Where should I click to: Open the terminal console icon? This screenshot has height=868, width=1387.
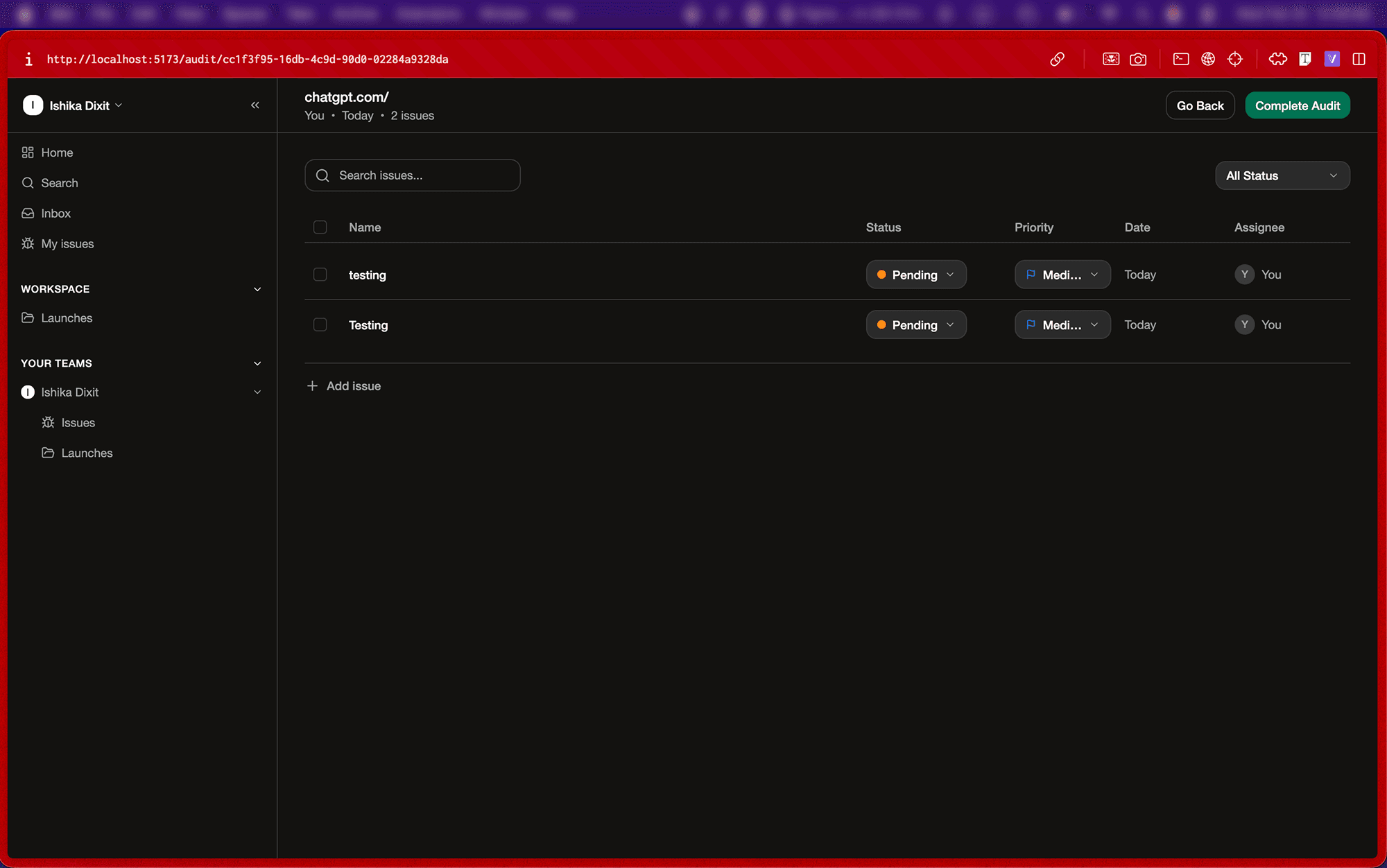coord(1181,60)
